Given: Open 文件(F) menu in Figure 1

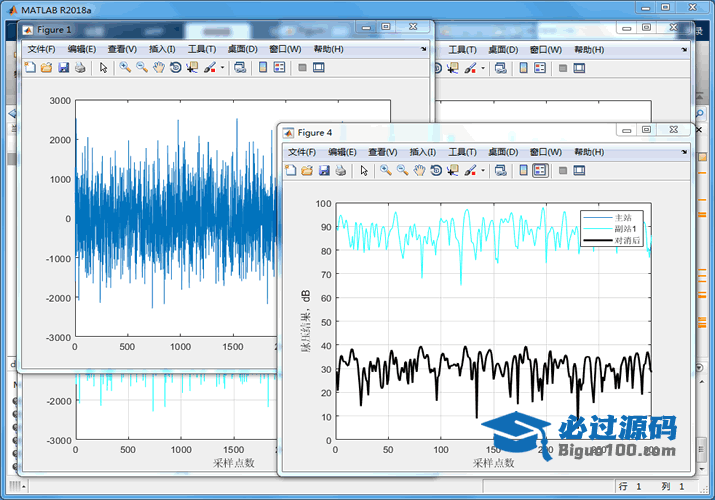Looking at the screenshot, I should [41, 49].
